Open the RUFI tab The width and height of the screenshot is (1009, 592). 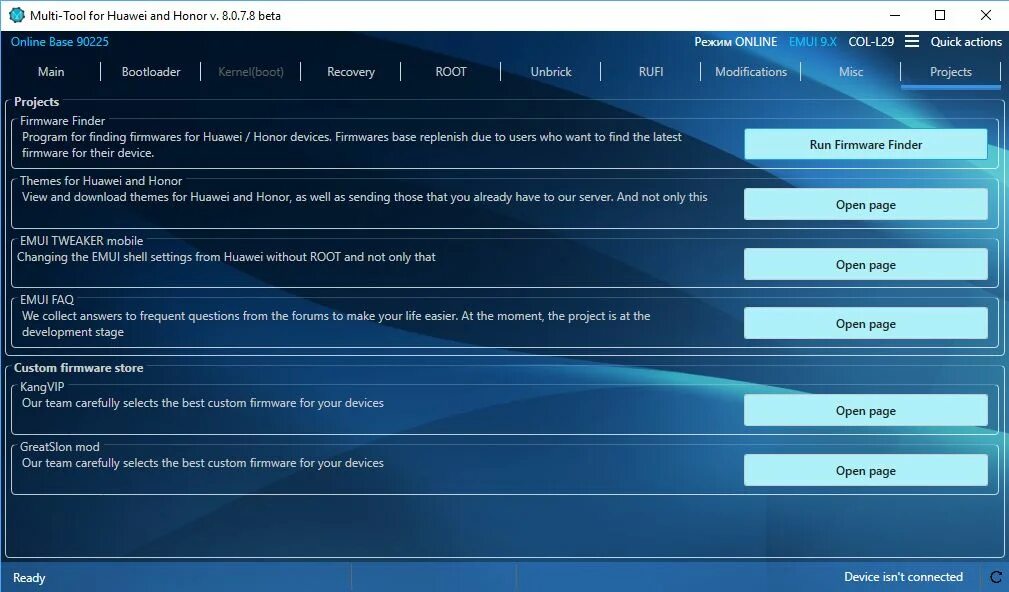tap(651, 71)
